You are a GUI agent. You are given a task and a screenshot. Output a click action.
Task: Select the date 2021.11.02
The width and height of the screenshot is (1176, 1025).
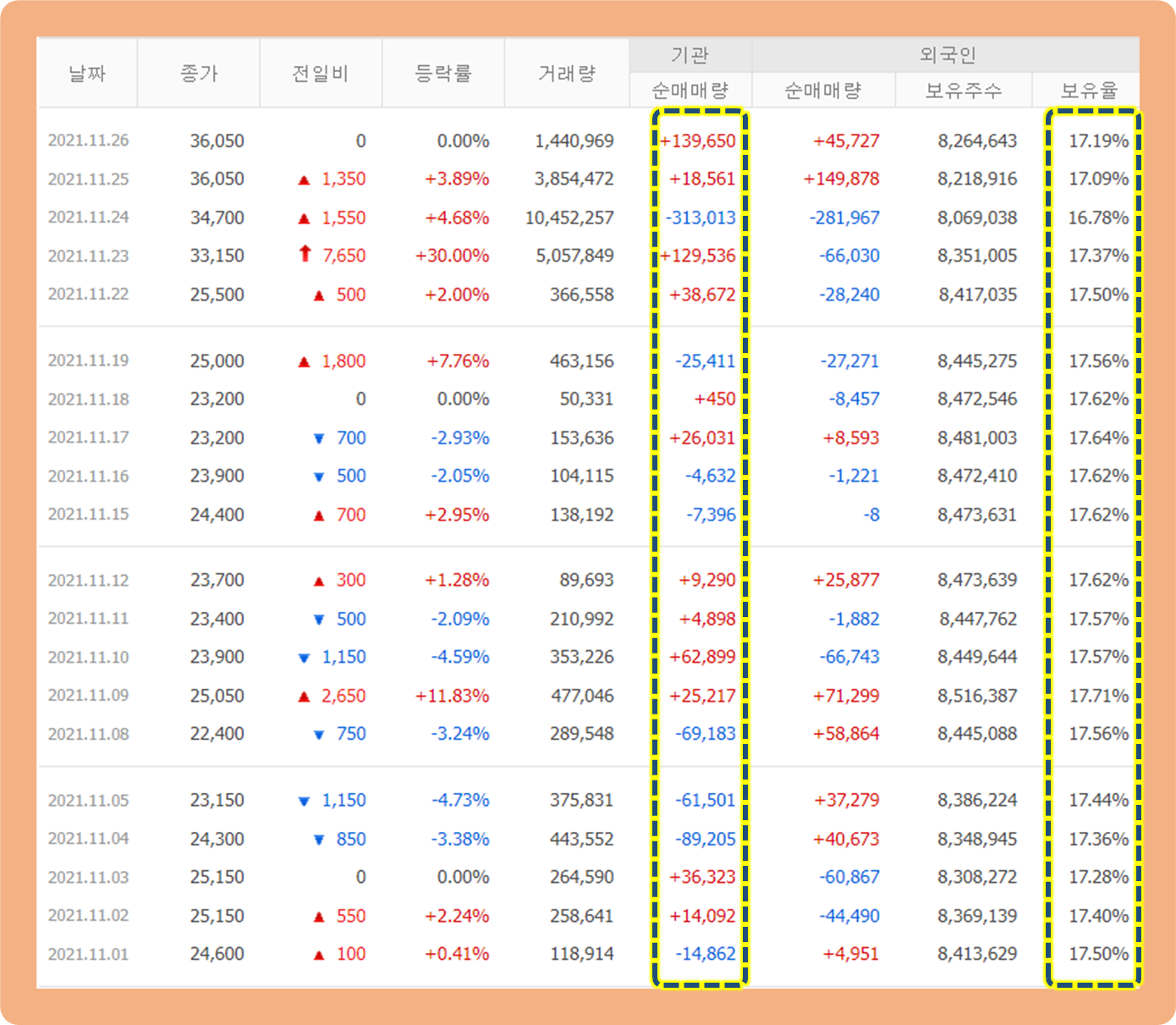point(89,916)
